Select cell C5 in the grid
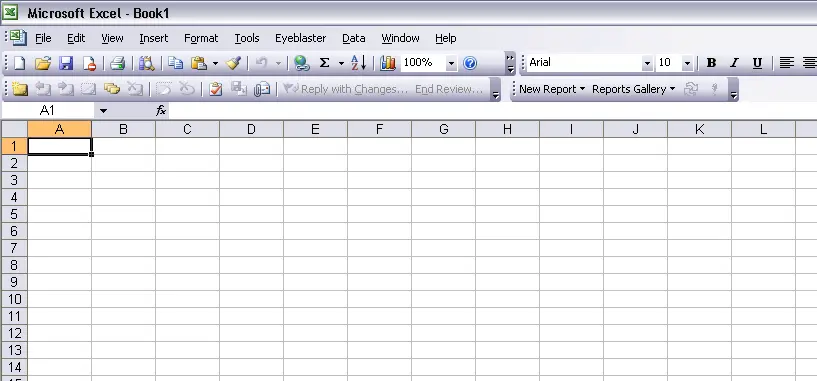The image size is (817, 381). coord(188,214)
